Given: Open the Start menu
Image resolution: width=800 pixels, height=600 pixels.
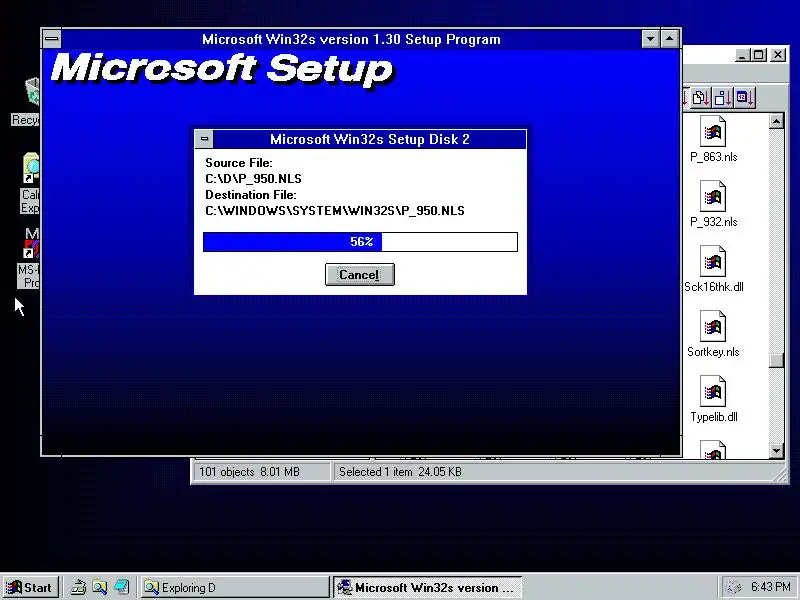Looking at the screenshot, I should 31,587.
